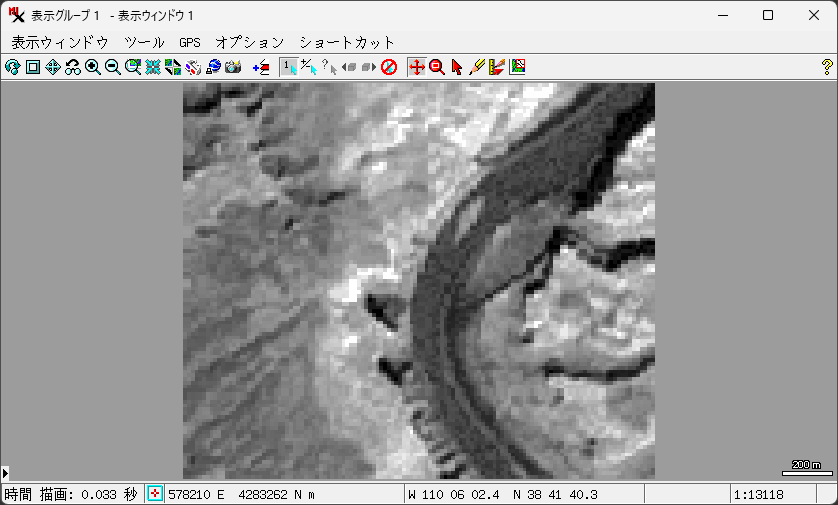838x505 pixels.
Task: Select the red zoom box tool
Action: coord(436,67)
